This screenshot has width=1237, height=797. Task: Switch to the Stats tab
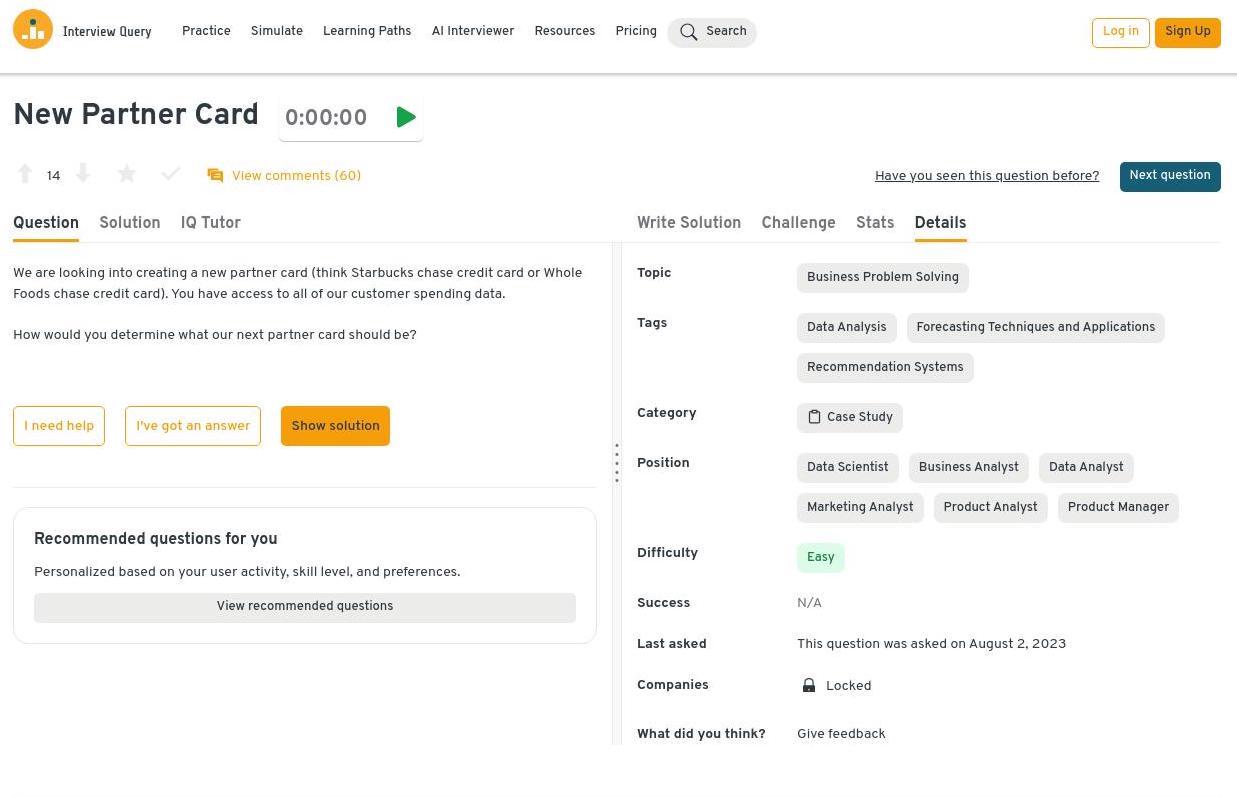[x=874, y=223]
